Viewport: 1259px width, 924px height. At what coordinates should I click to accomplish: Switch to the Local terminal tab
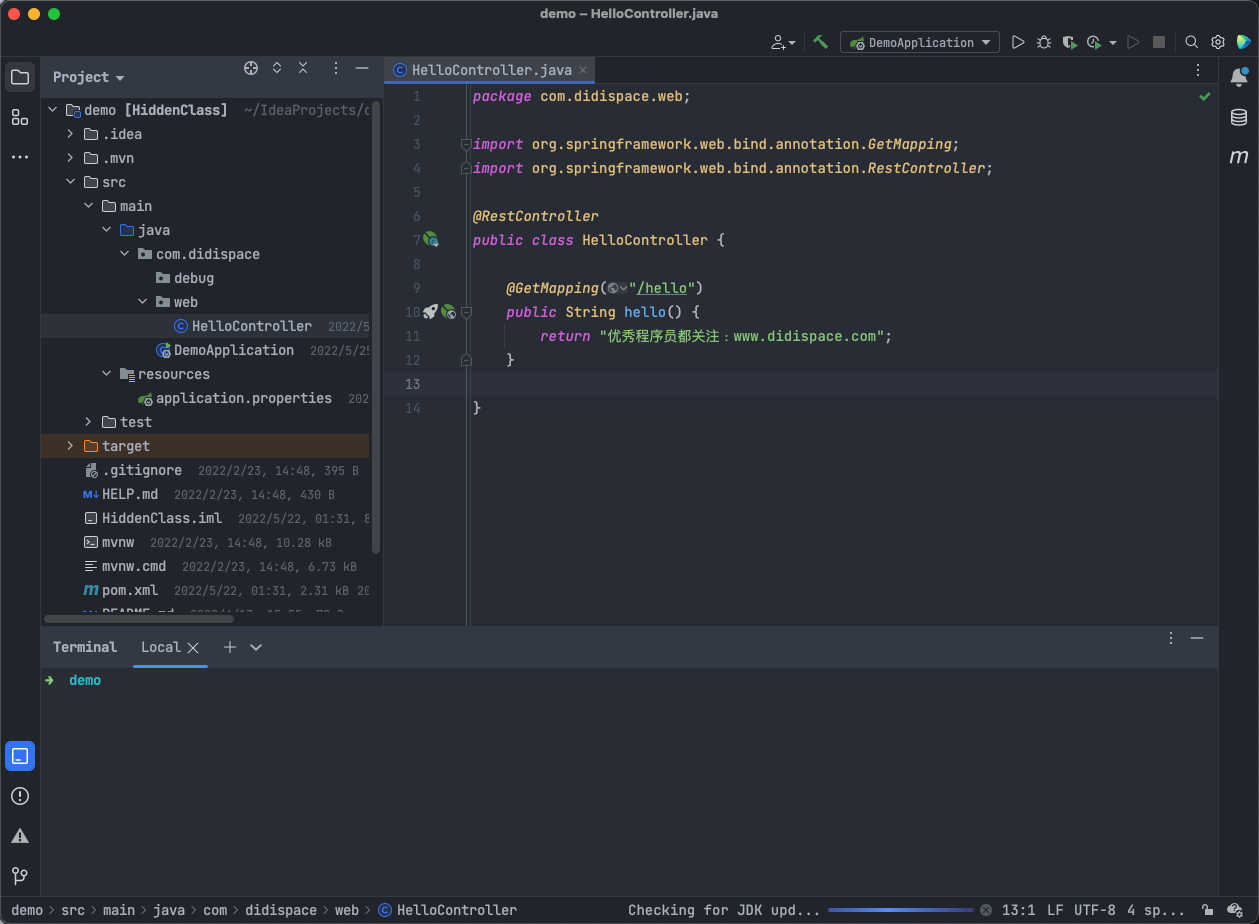tap(160, 647)
